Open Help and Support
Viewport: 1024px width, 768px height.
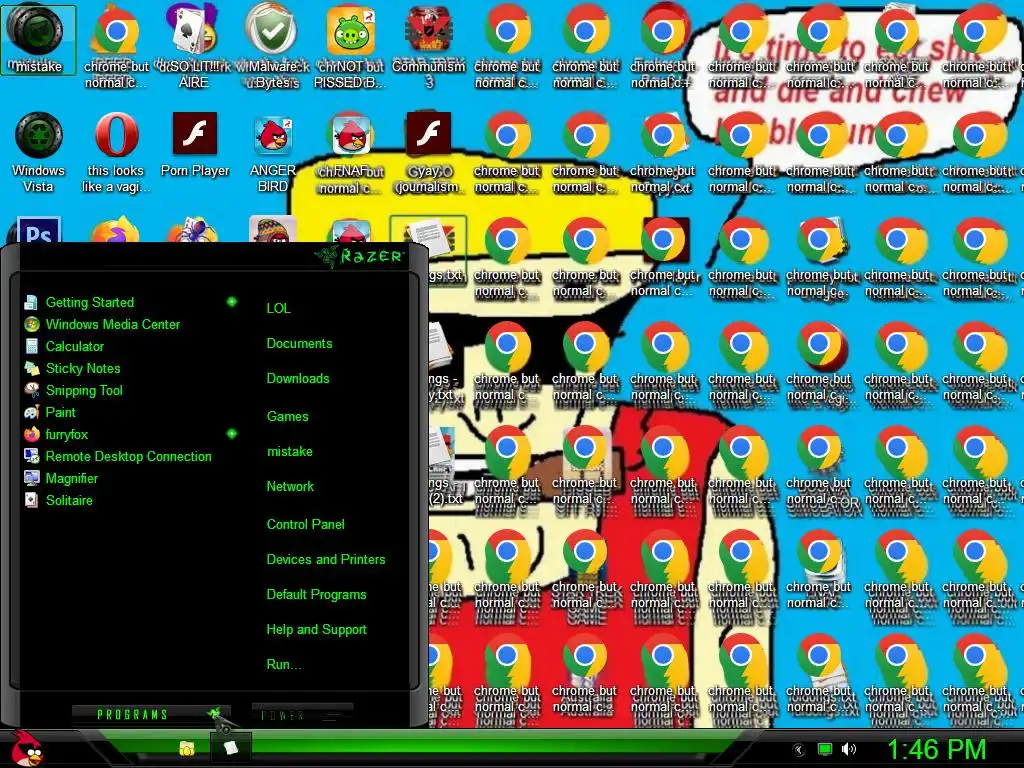(x=316, y=630)
